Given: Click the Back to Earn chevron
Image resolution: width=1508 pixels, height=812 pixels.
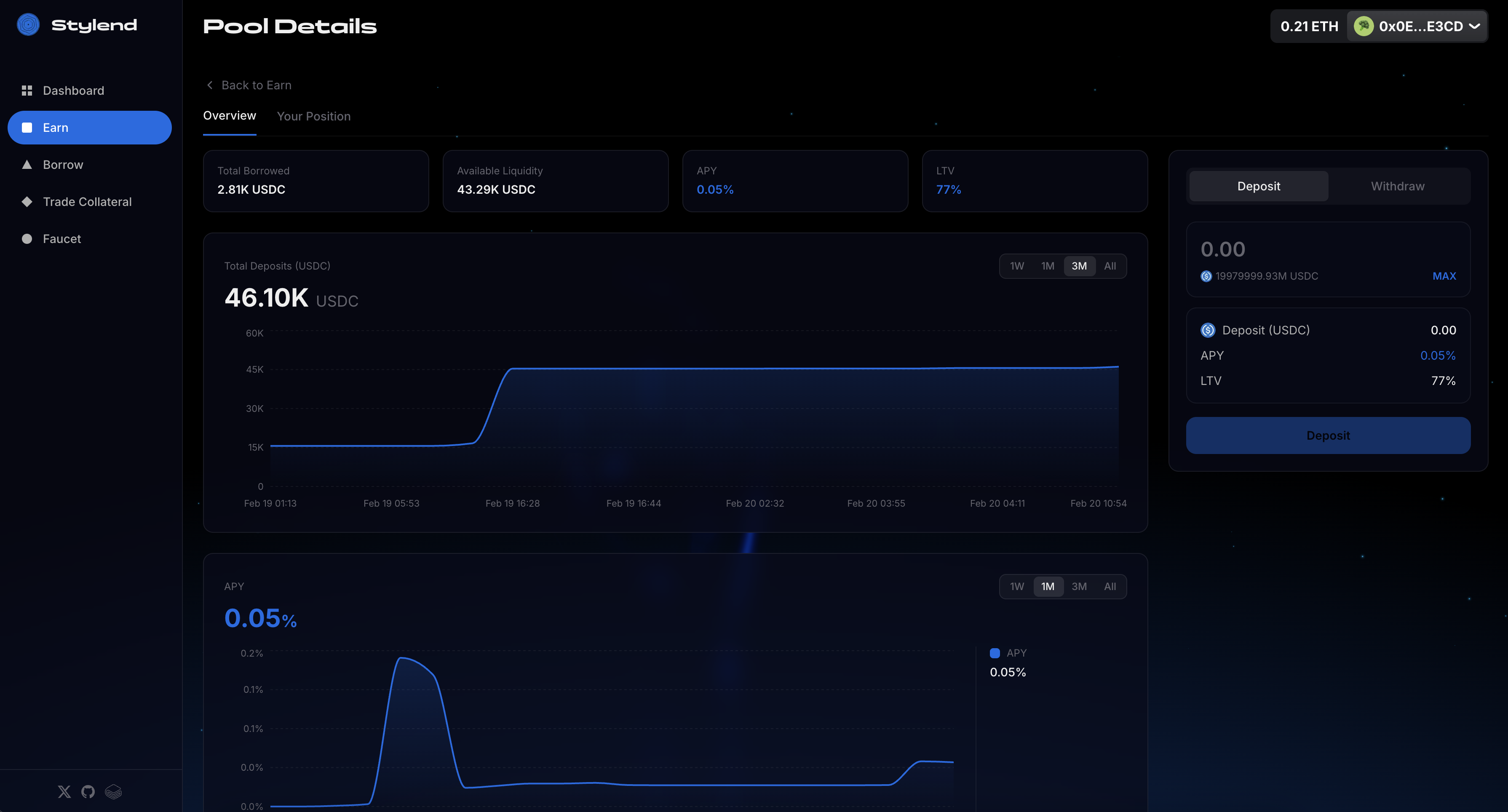Looking at the screenshot, I should (210, 85).
